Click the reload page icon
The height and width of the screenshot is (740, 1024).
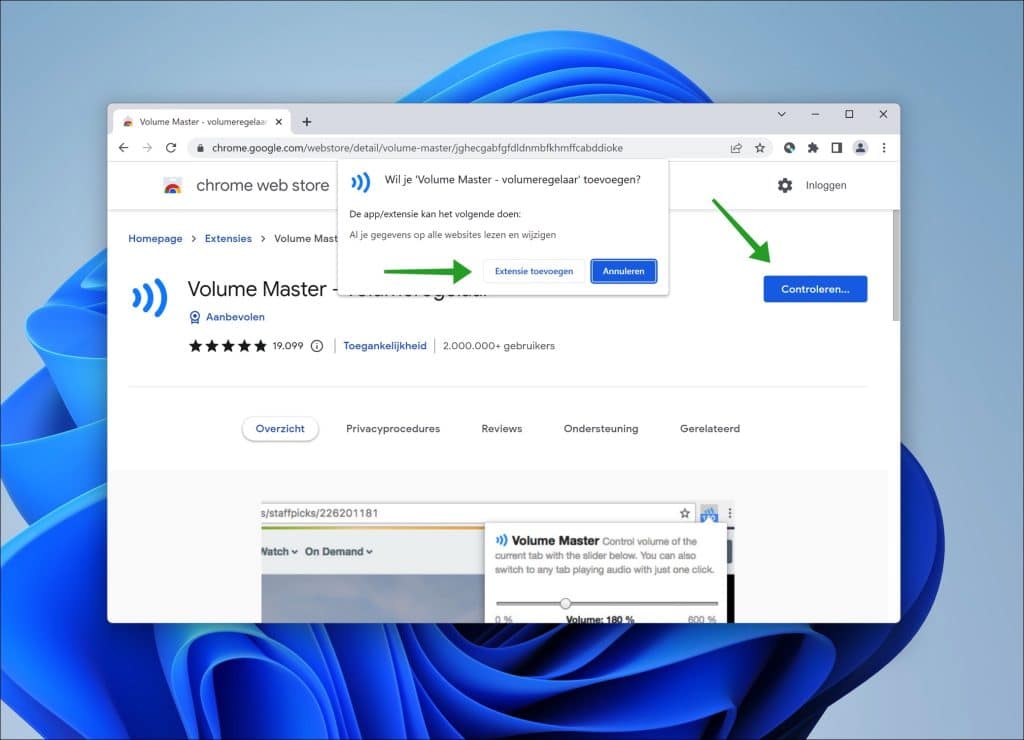coord(171,147)
